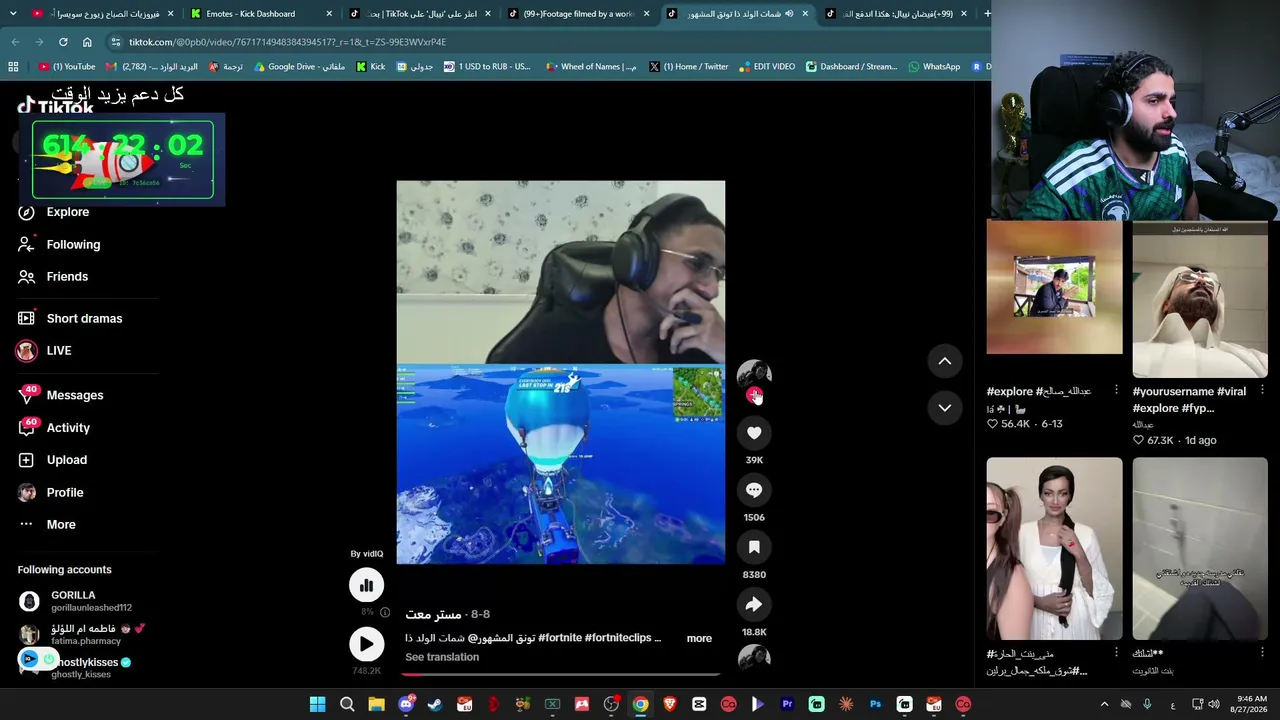Open File Explorer from the taskbar
The height and width of the screenshot is (720, 1280).
pyautogui.click(x=376, y=704)
